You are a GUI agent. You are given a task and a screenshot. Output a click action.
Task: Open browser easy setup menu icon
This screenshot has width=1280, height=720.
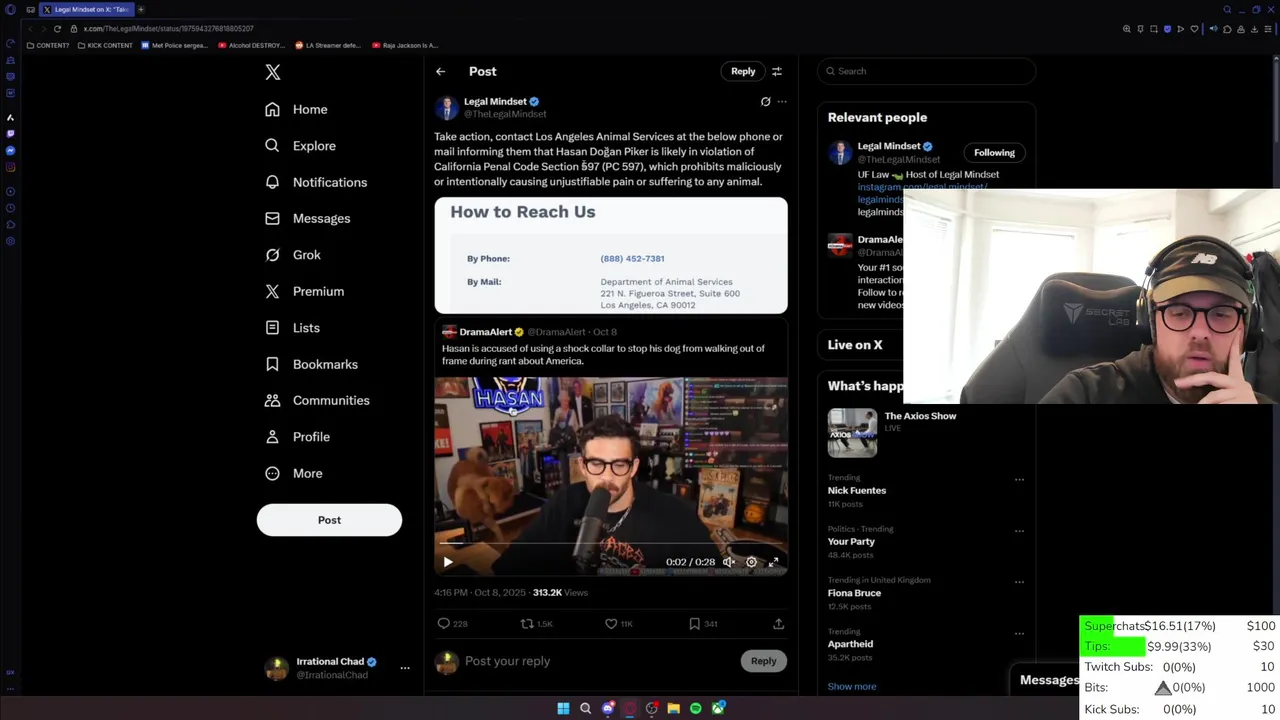pos(1268,29)
